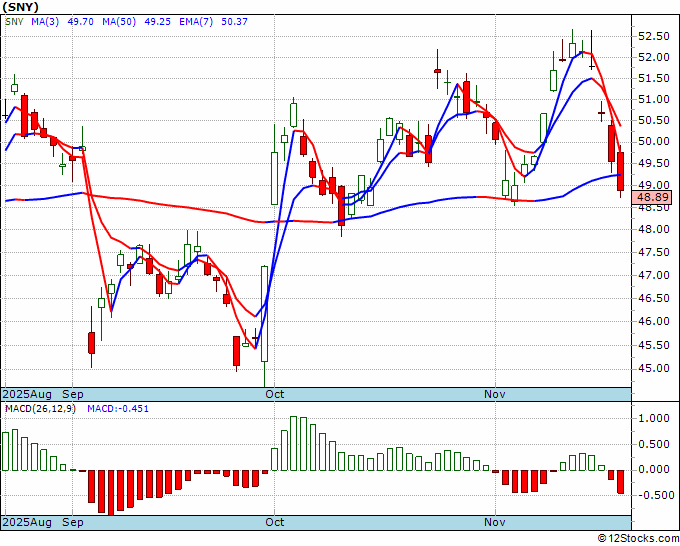Viewport: 680px width, 546px height.
Task: Click the 1.000 MACD axis label
Action: tap(654, 418)
